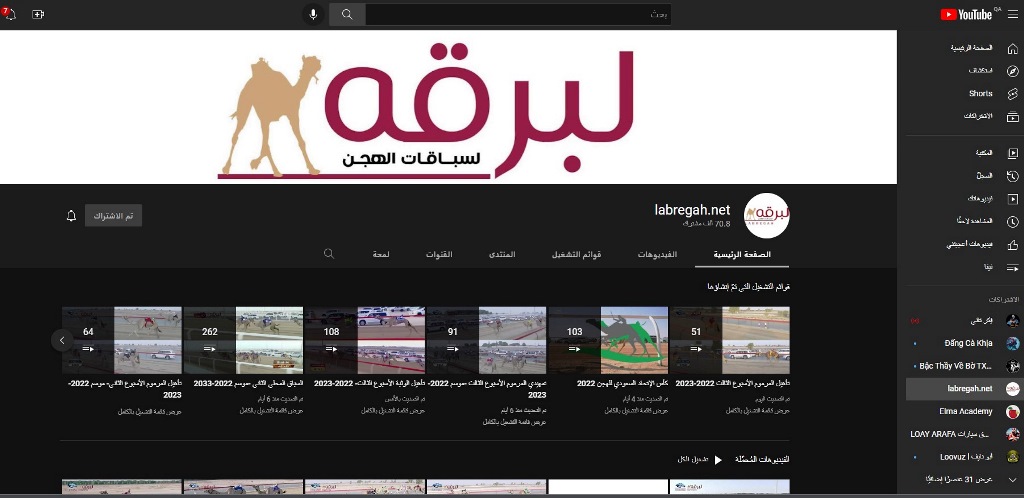1024x498 pixels.
Task: Open Shorts in the sidebar
Action: tap(965, 93)
